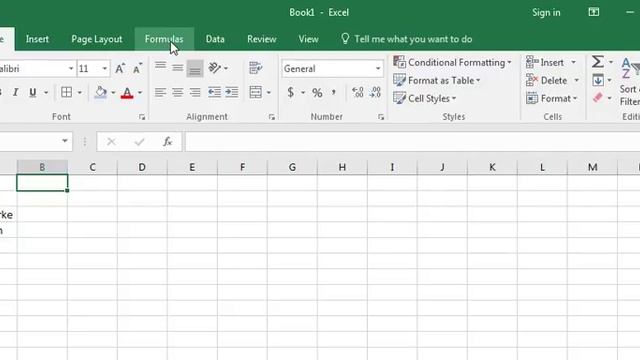Click the Enter checkmark in formula bar
This screenshot has height=360, width=640.
click(x=139, y=142)
